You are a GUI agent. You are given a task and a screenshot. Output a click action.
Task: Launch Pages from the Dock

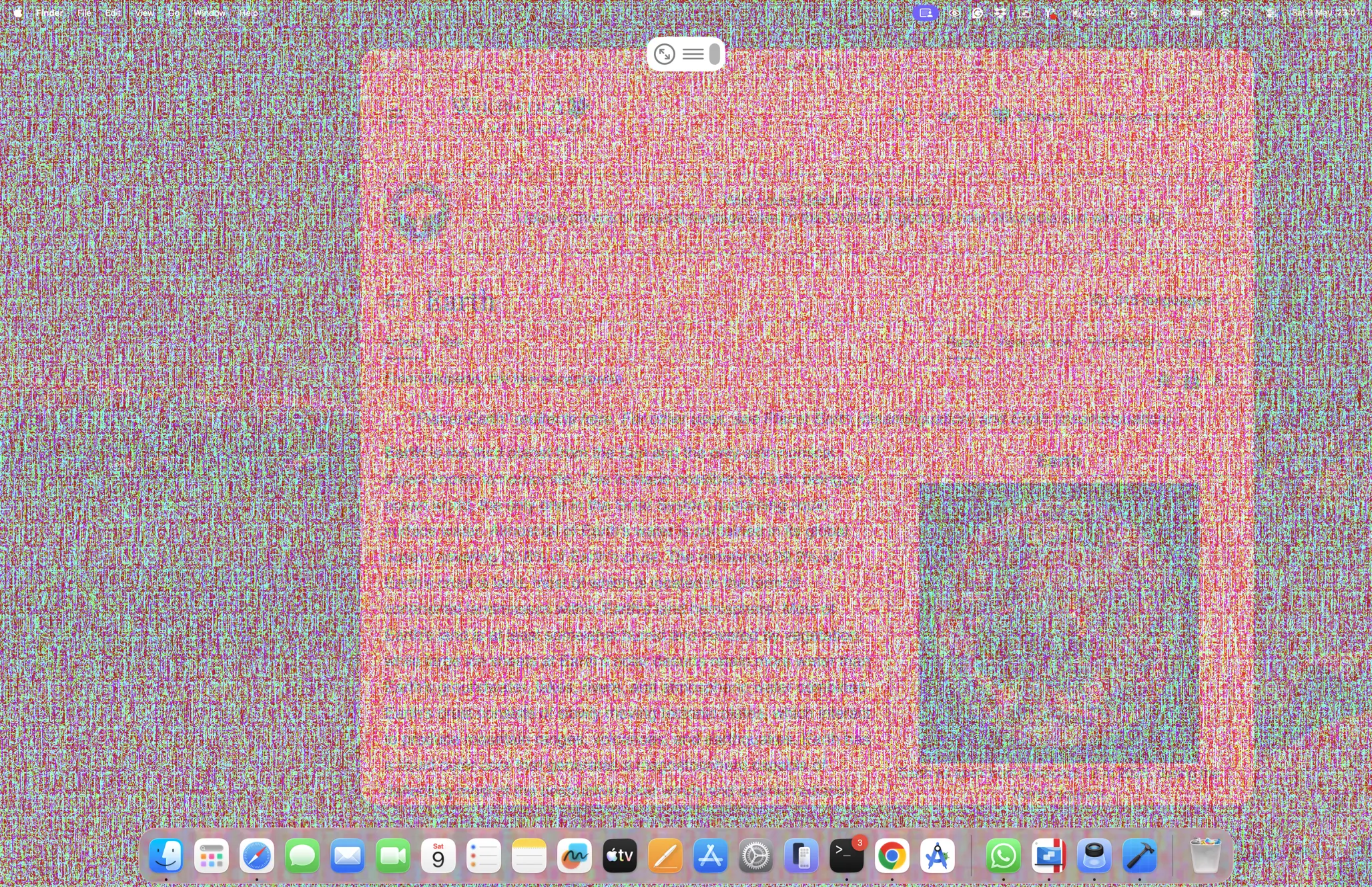coord(665,856)
